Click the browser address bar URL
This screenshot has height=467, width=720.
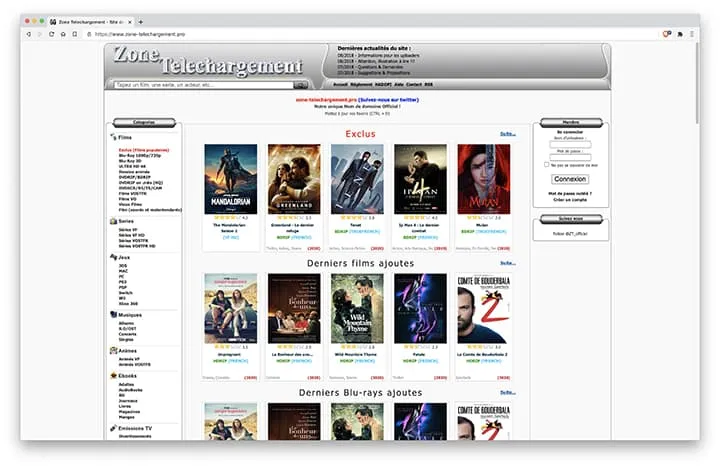click(x=140, y=34)
